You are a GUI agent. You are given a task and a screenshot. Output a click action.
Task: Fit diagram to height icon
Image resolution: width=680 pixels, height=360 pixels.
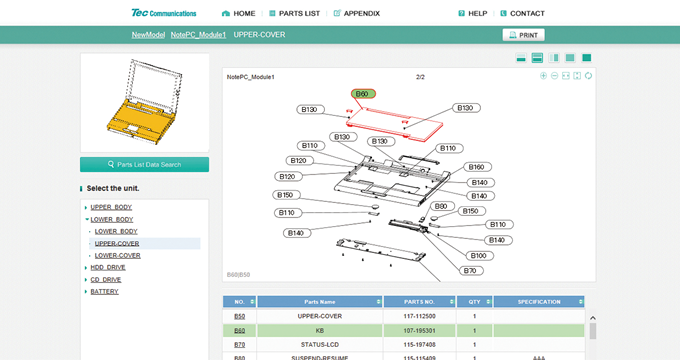click(577, 76)
